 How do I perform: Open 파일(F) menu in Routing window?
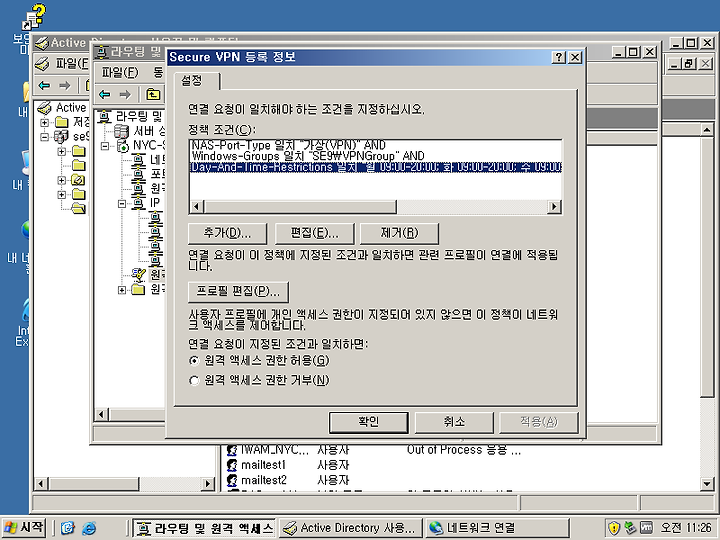(x=119, y=72)
